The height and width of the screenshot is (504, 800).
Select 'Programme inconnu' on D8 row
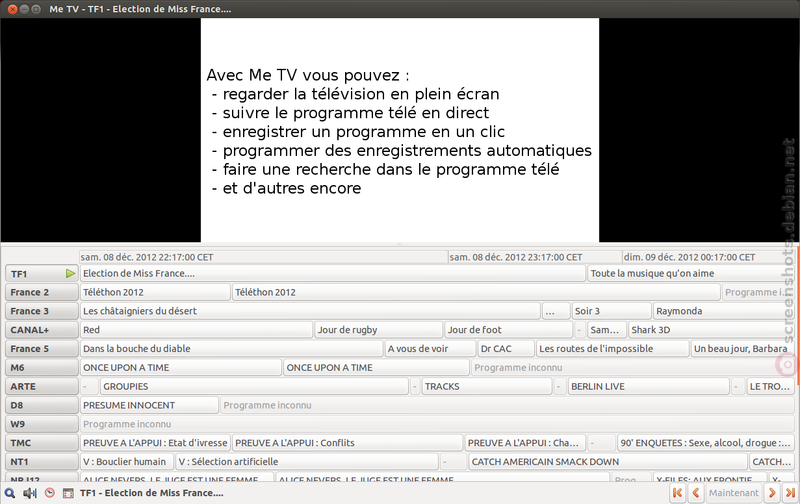[x=507, y=406]
